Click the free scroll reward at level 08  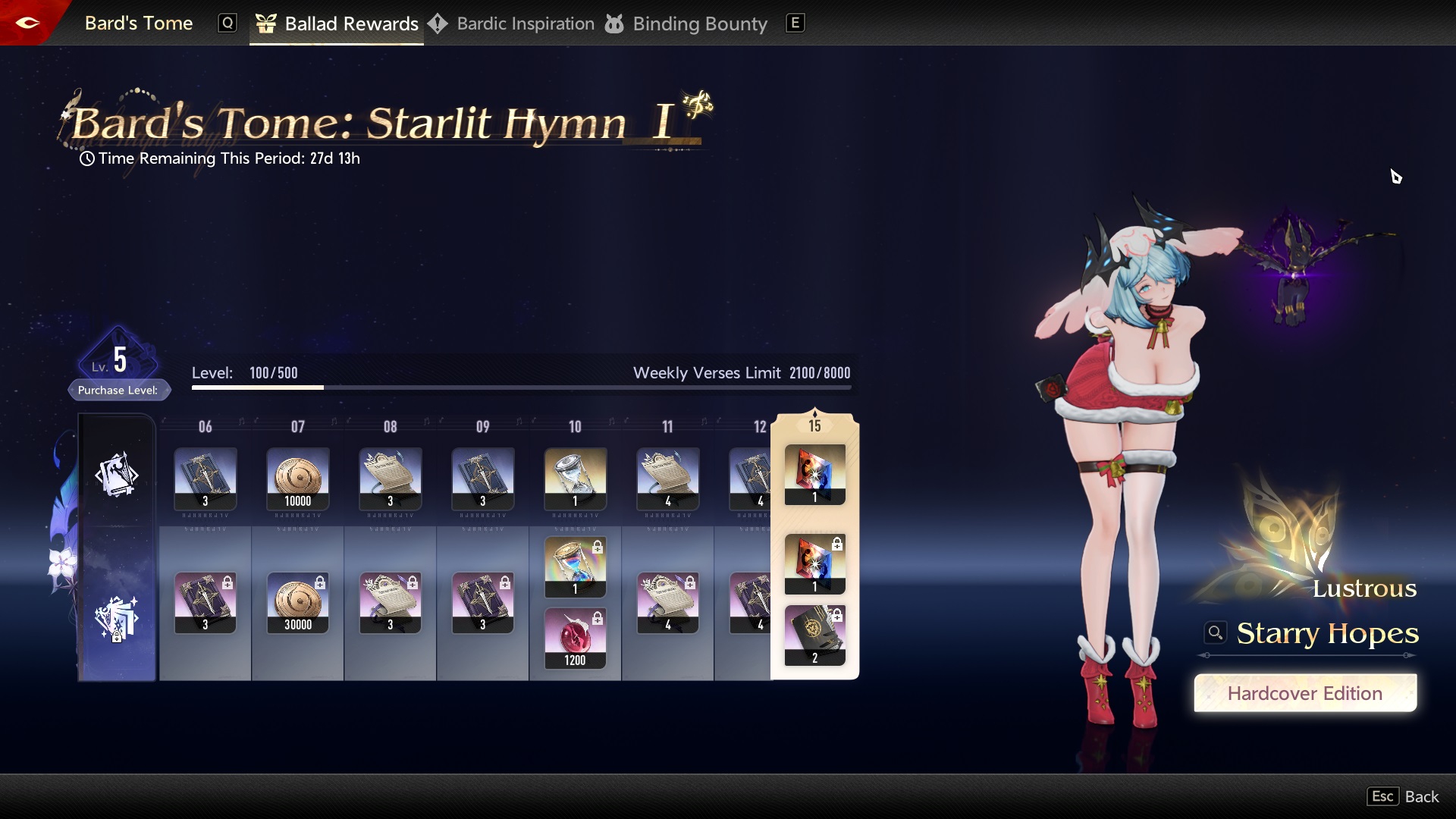tap(391, 479)
